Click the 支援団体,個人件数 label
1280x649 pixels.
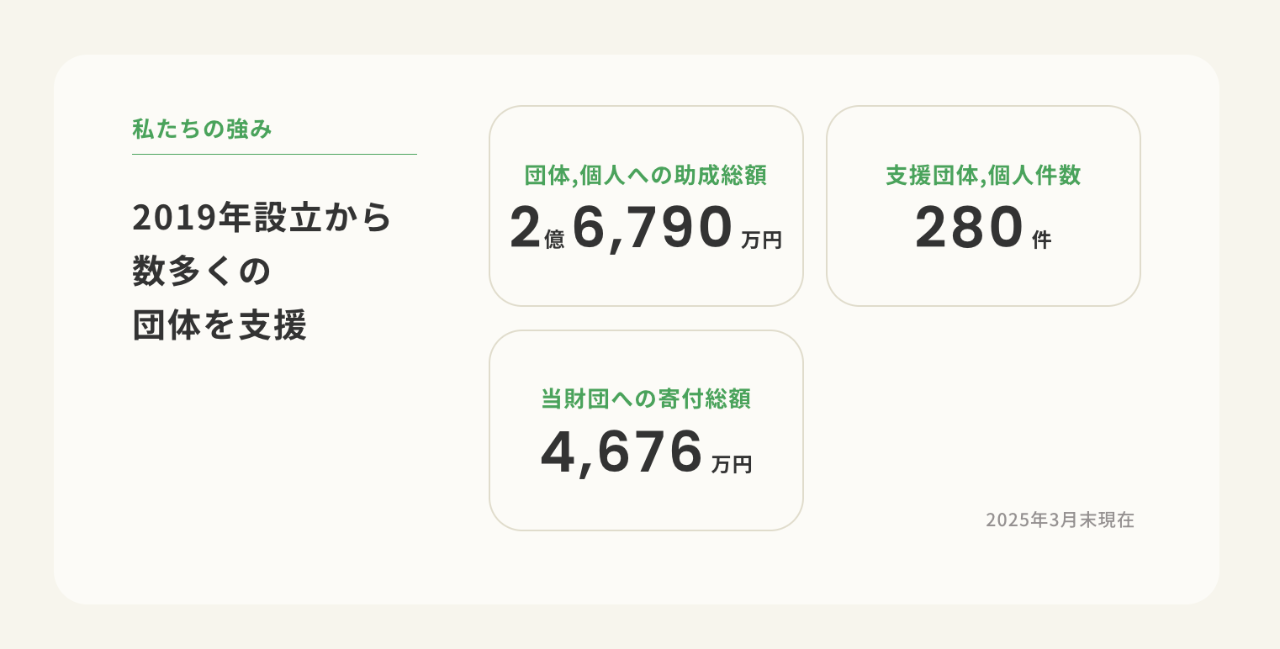click(983, 176)
